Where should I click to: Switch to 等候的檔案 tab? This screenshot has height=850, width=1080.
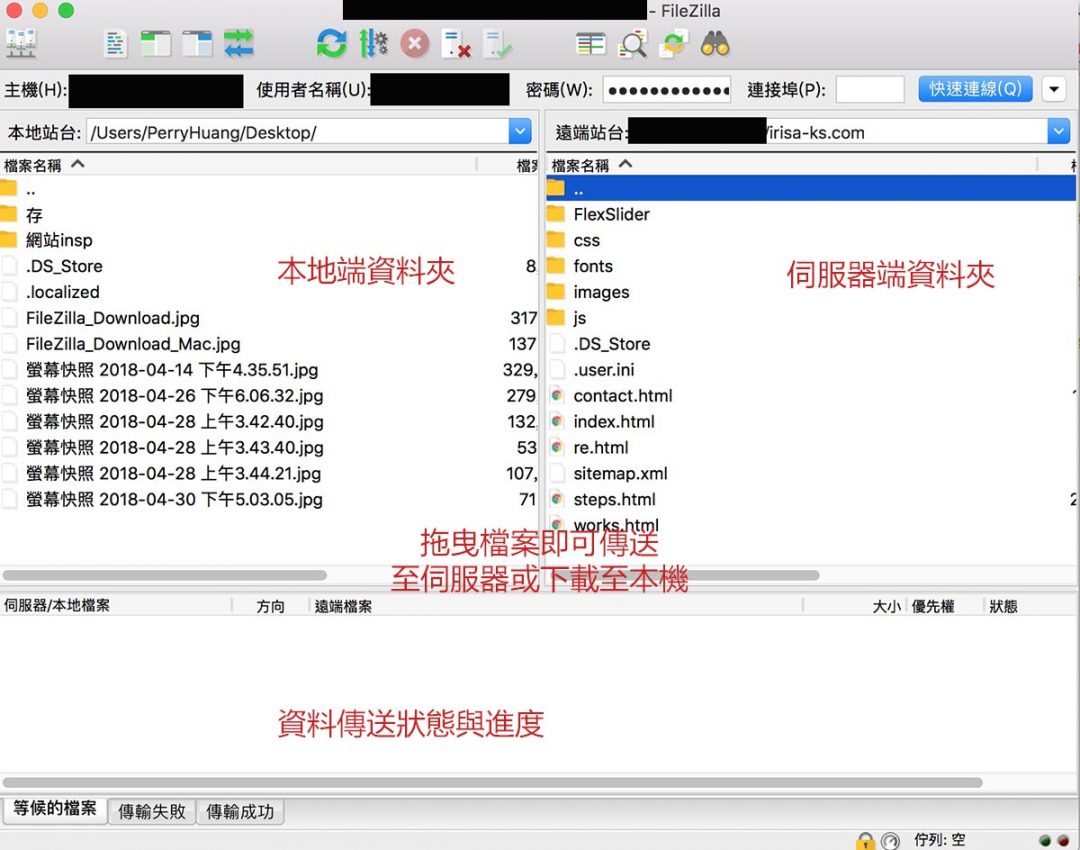pos(55,809)
